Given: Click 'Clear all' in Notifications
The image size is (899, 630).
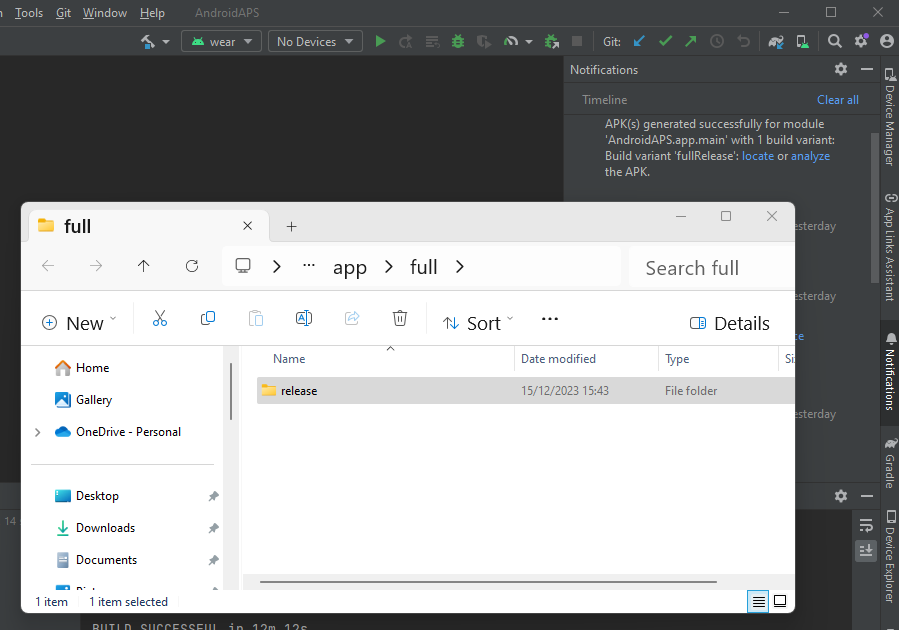Looking at the screenshot, I should (x=838, y=100).
